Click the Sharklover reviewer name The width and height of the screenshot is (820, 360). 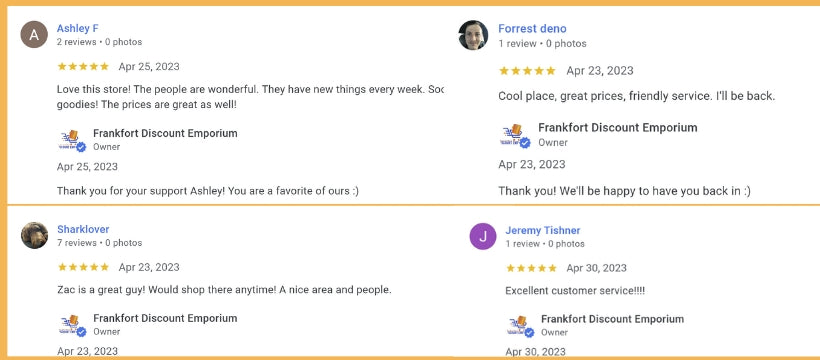83,229
